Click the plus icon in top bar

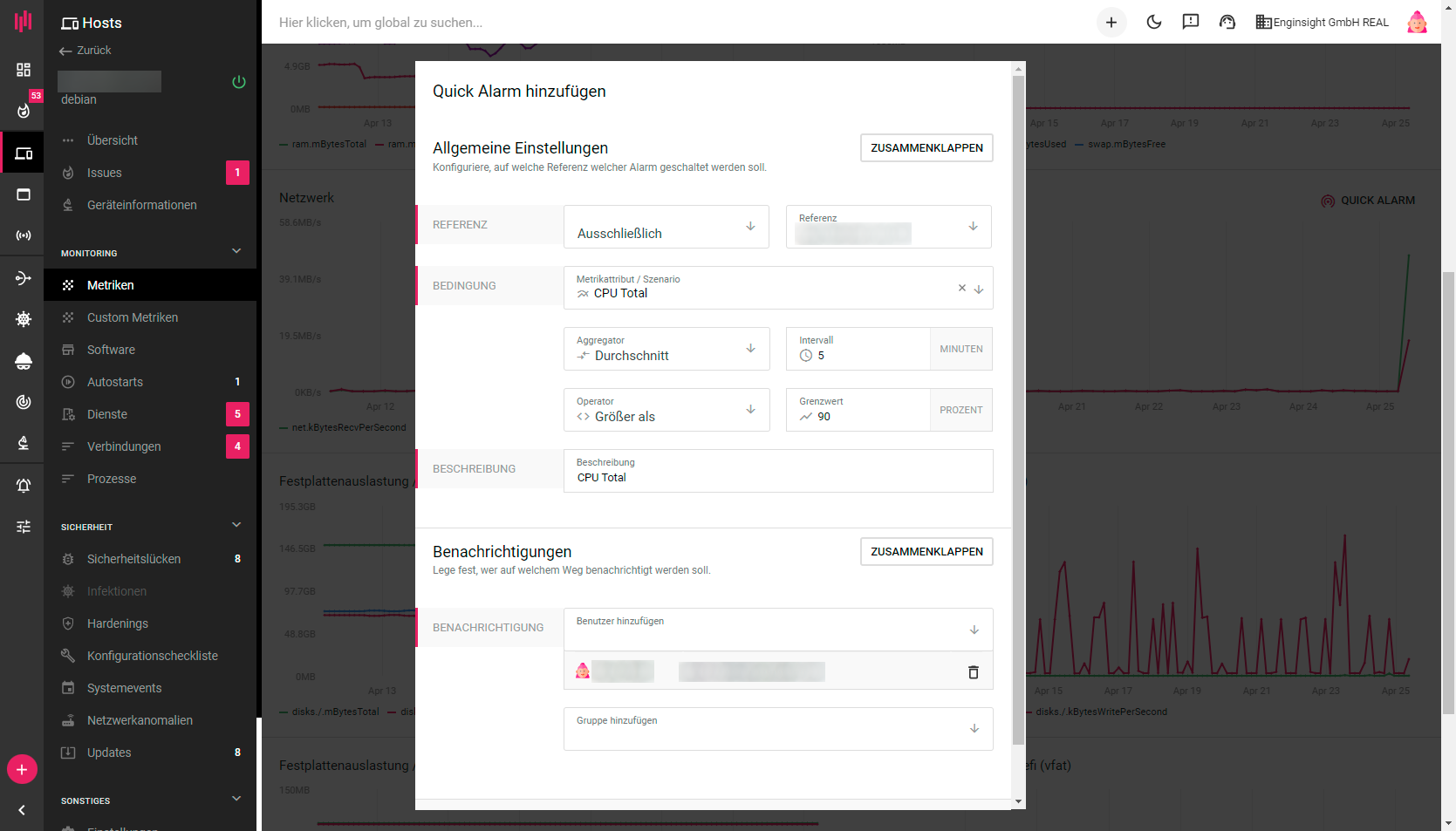click(x=1111, y=23)
